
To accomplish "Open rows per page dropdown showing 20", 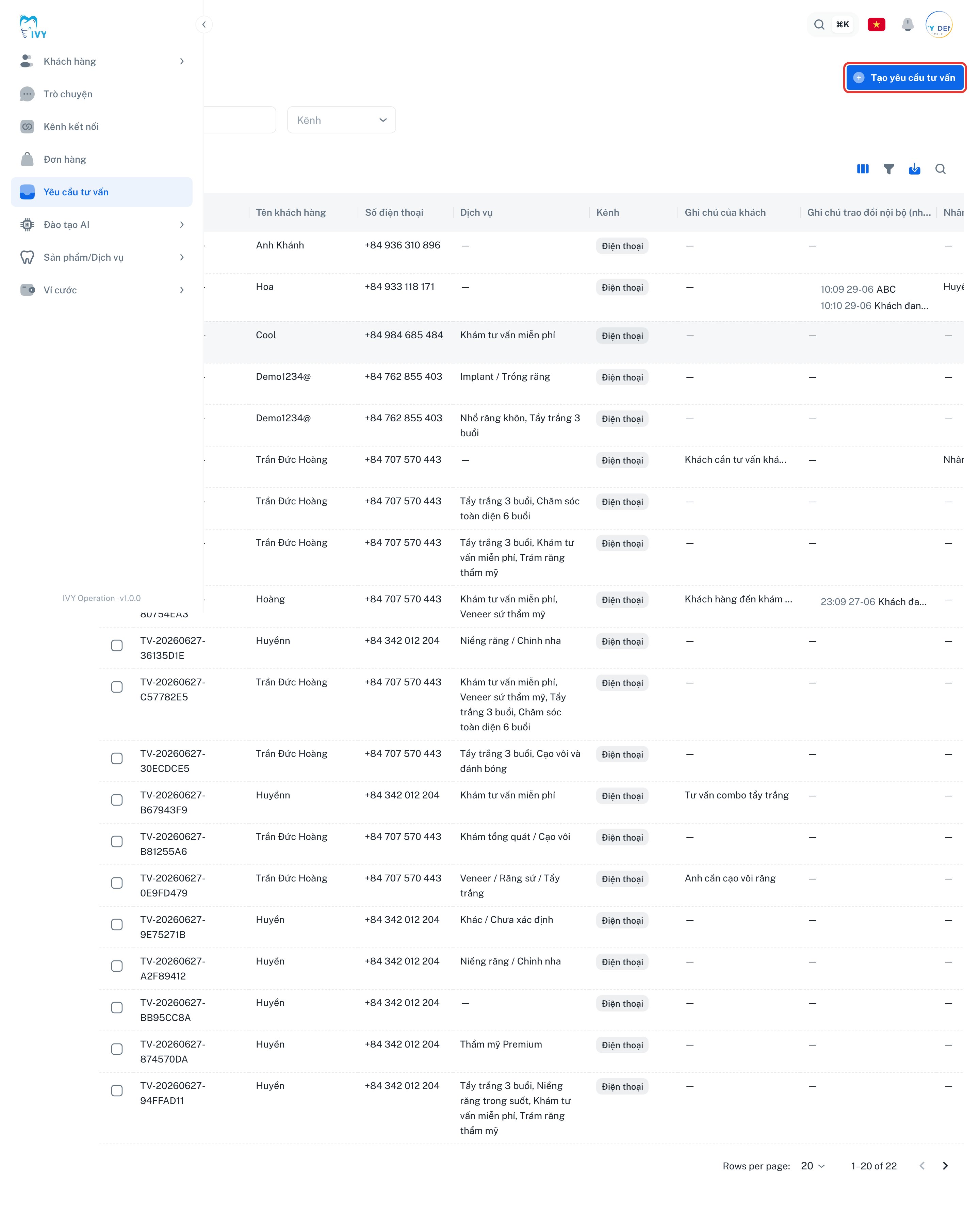I will tap(813, 1166).
